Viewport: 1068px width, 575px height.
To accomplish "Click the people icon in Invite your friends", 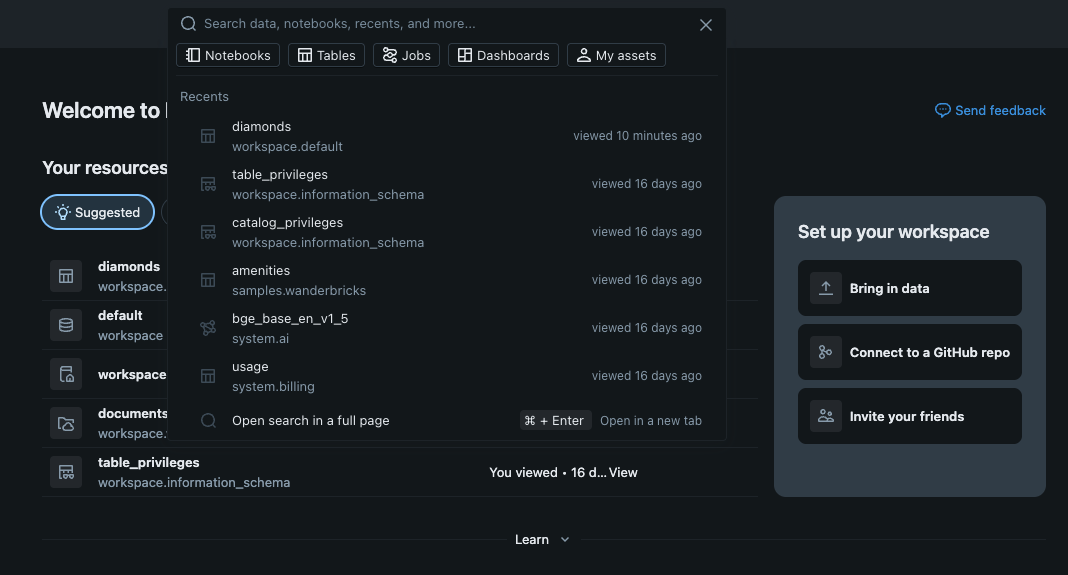I will point(826,416).
